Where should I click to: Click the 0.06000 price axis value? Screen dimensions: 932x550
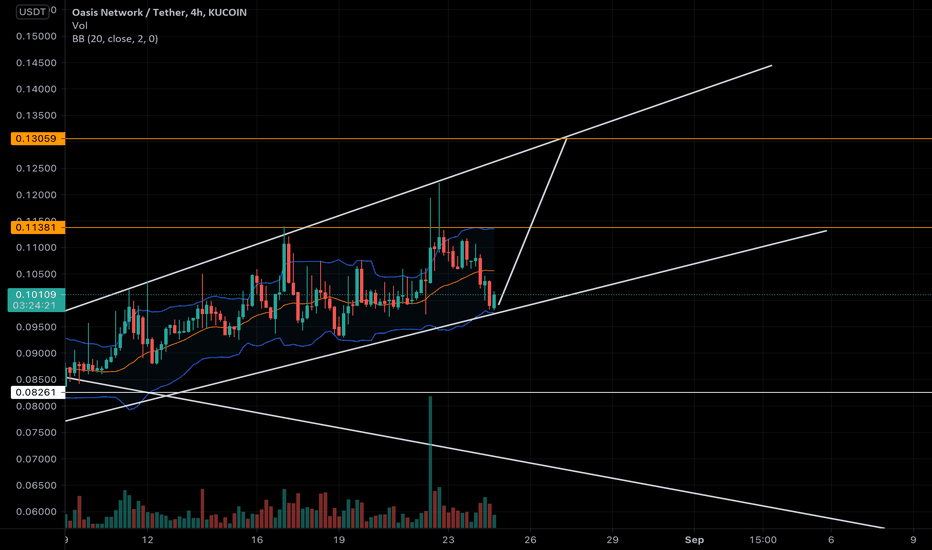[x=37, y=512]
